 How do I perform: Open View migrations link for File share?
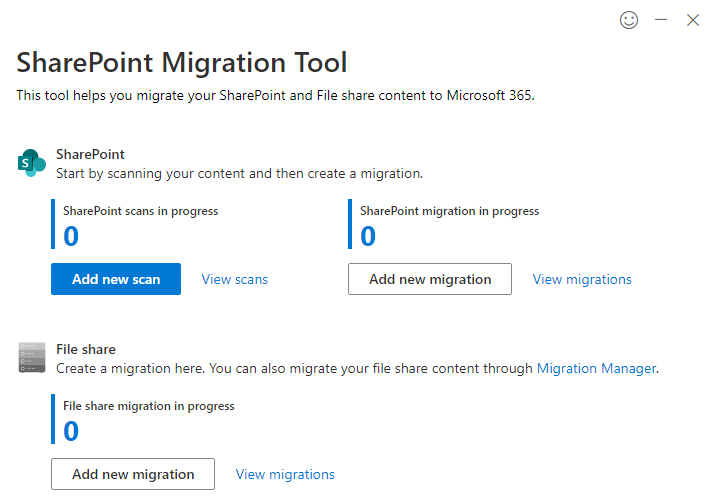[285, 474]
